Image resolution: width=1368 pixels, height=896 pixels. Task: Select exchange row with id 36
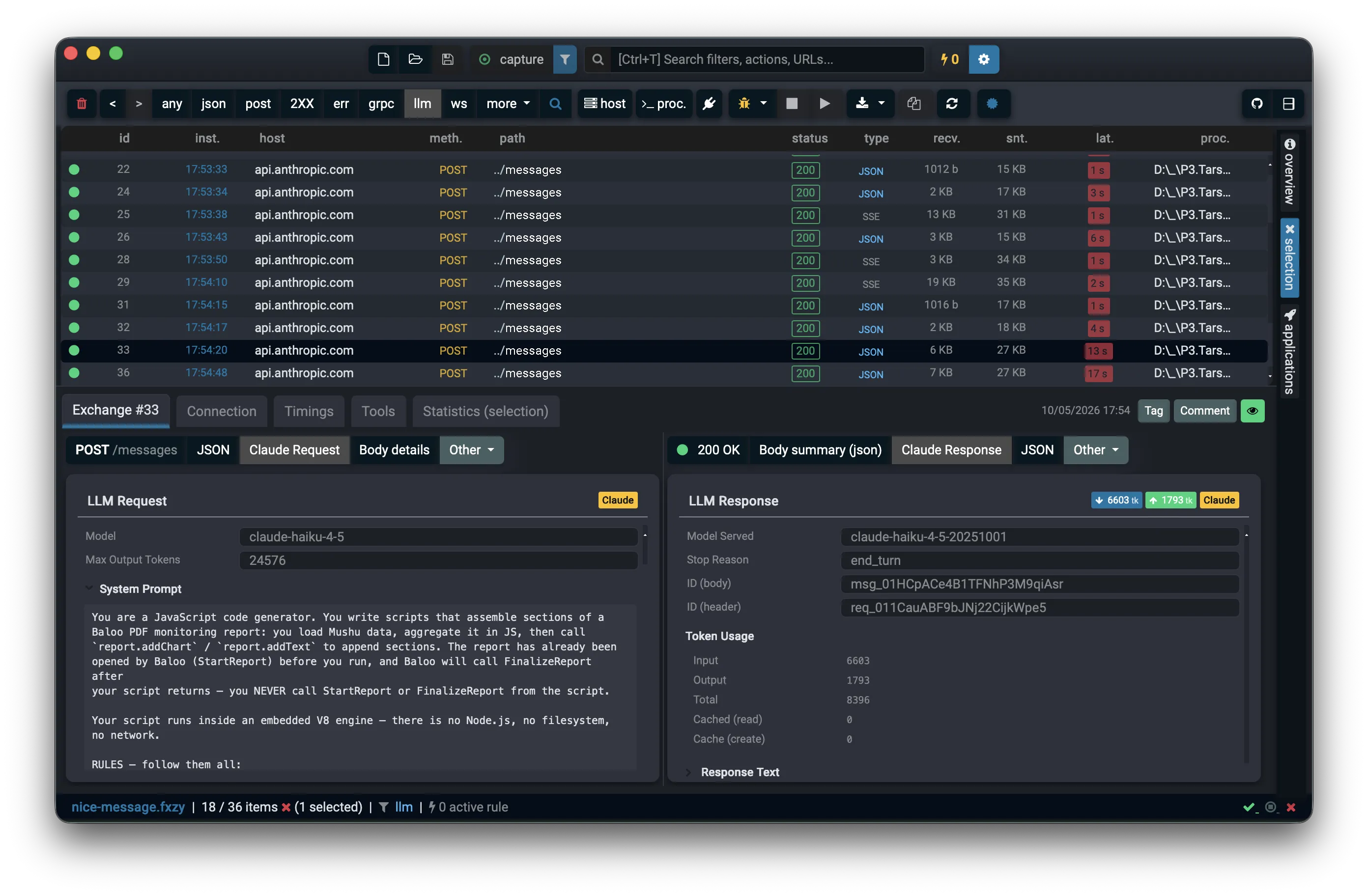coord(664,373)
